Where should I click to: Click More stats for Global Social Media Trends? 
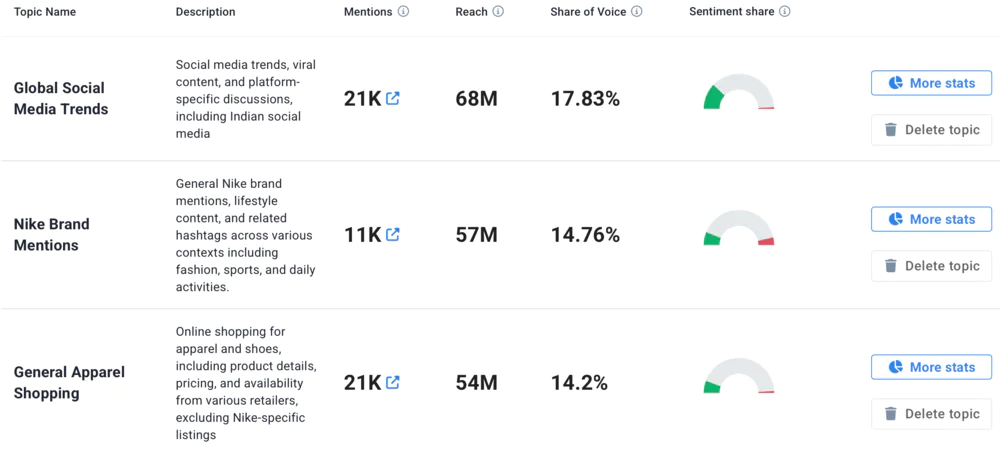[931, 83]
